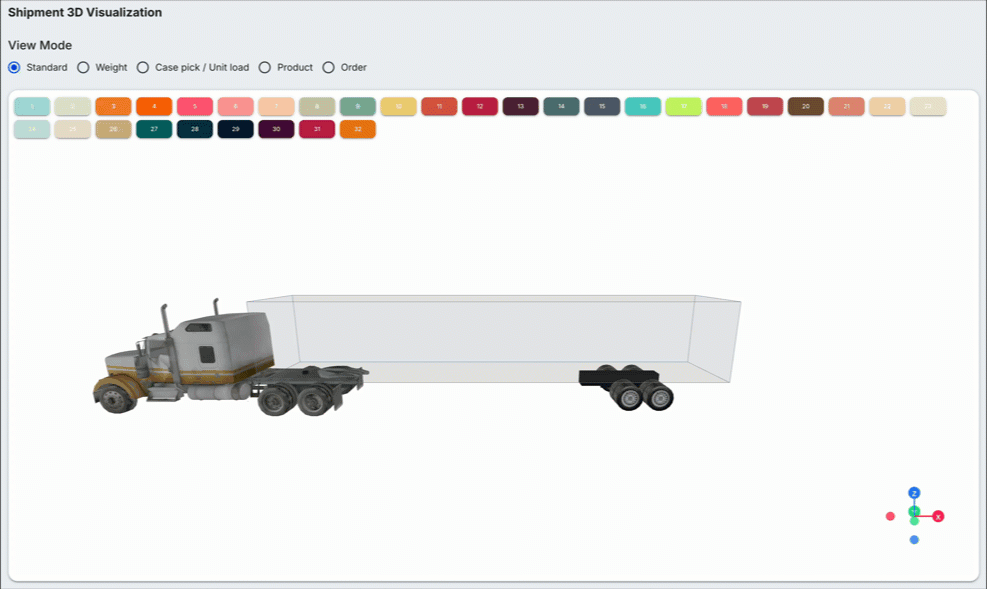Click the dark navy swatch 29
The image size is (987, 589).
point(235,129)
